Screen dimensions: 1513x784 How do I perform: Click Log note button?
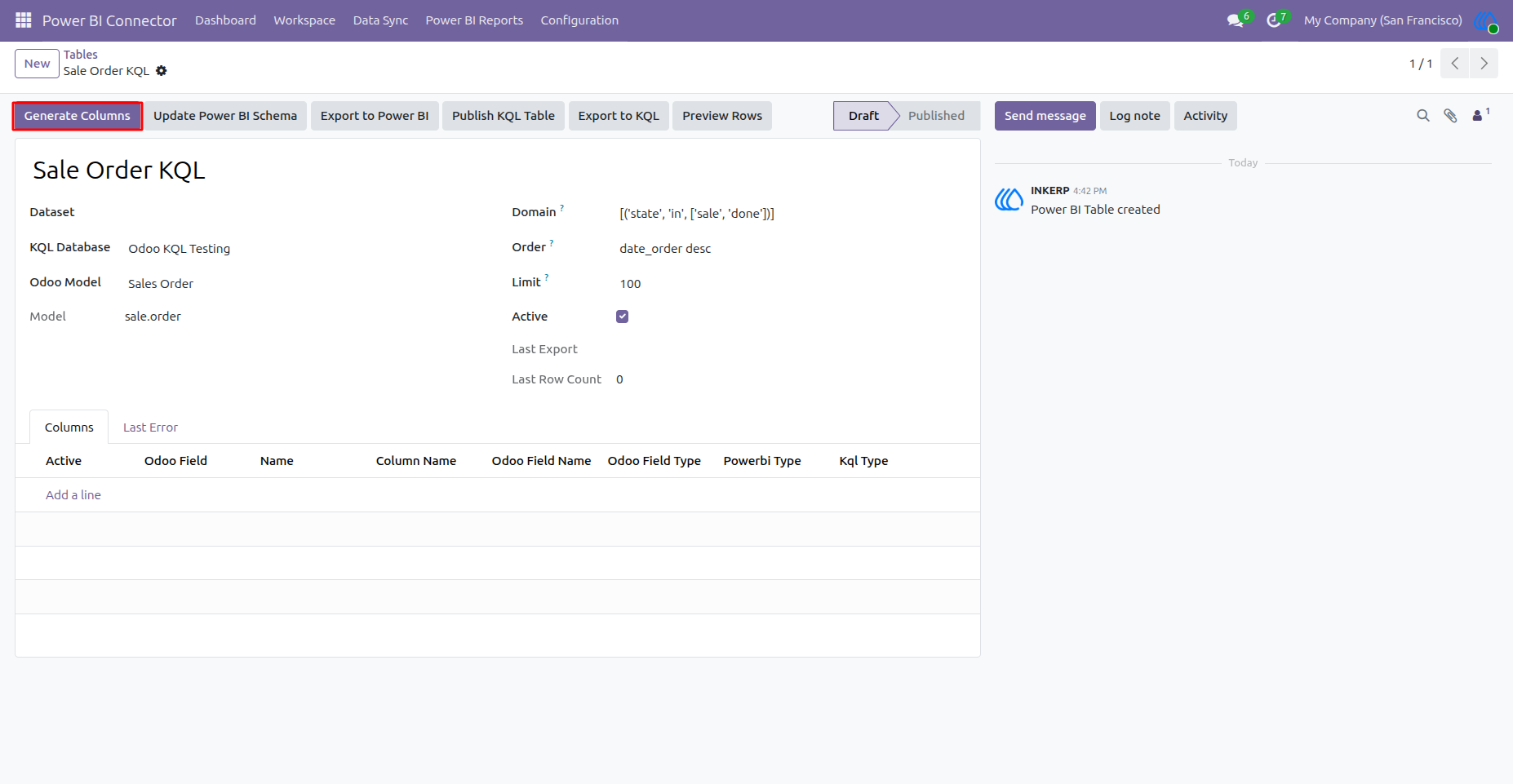coord(1134,116)
